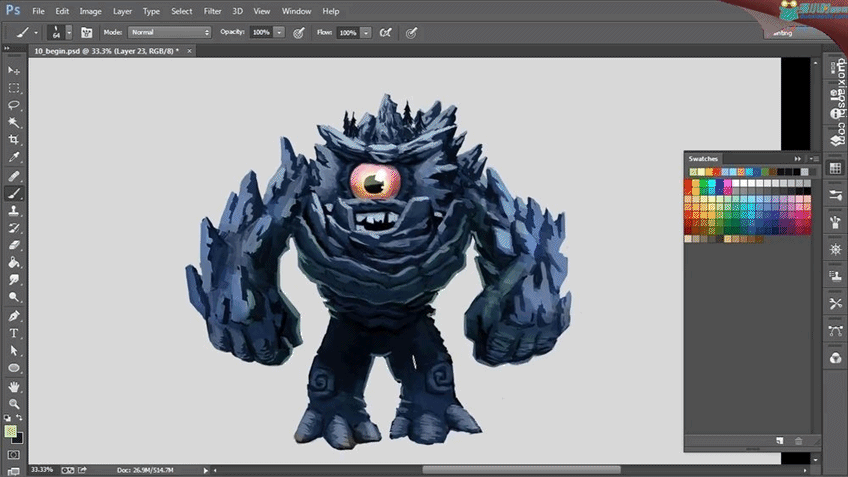Image resolution: width=848 pixels, height=477 pixels.
Task: Select the Rectangular Marquee tool
Action: 14,88
